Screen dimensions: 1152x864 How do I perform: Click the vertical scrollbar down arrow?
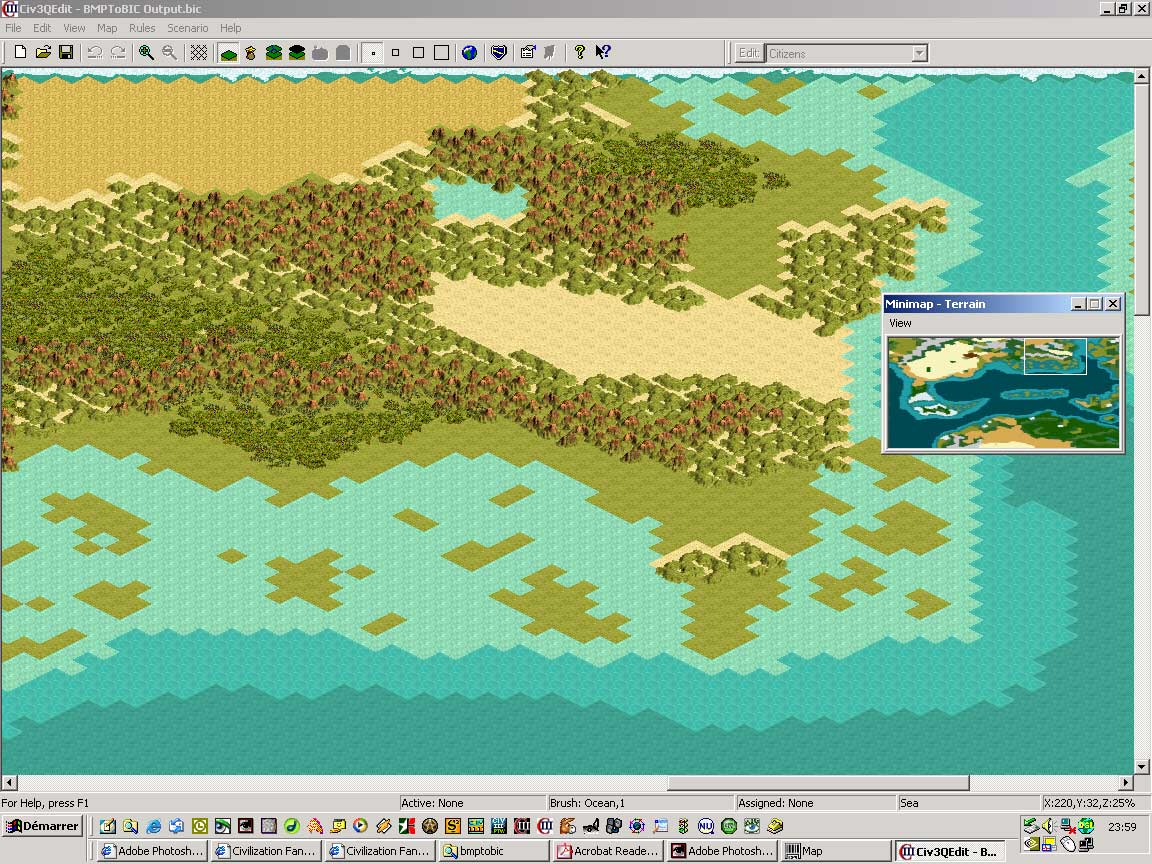1141,766
